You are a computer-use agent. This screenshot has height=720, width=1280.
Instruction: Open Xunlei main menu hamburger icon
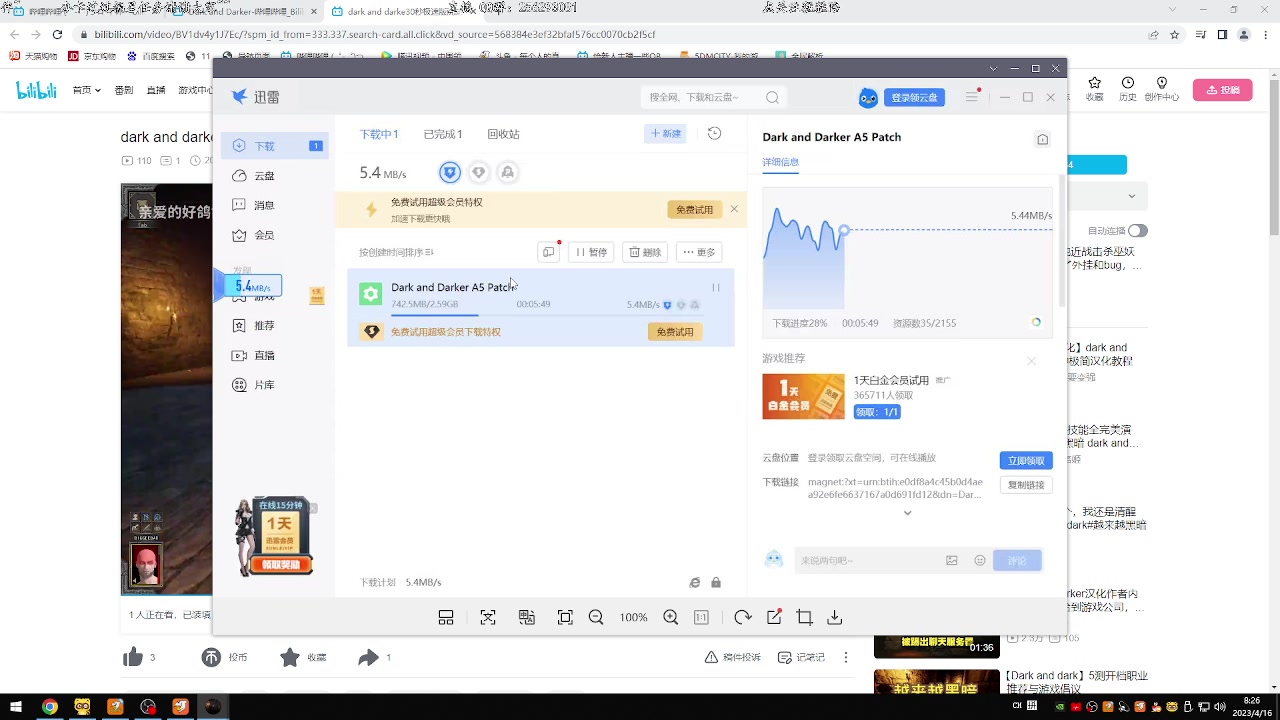coord(971,97)
